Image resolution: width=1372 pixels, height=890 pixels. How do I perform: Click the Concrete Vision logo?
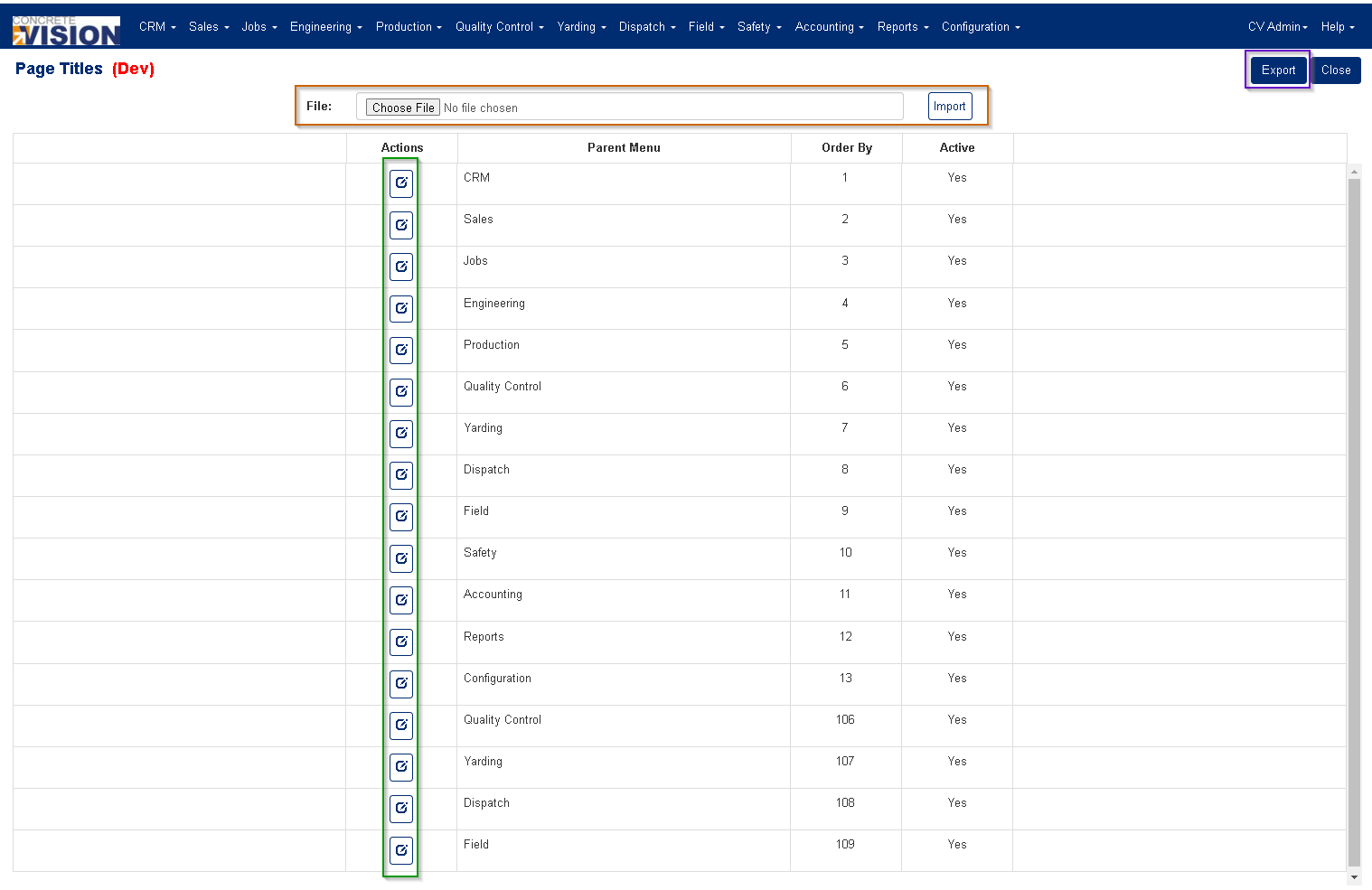click(66, 30)
